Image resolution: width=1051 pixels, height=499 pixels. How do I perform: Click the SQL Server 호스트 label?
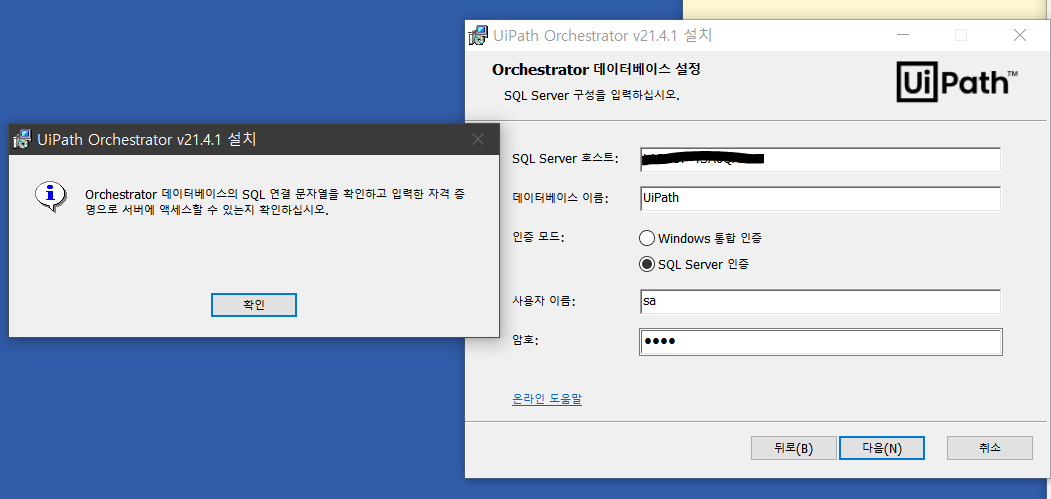[565, 160]
